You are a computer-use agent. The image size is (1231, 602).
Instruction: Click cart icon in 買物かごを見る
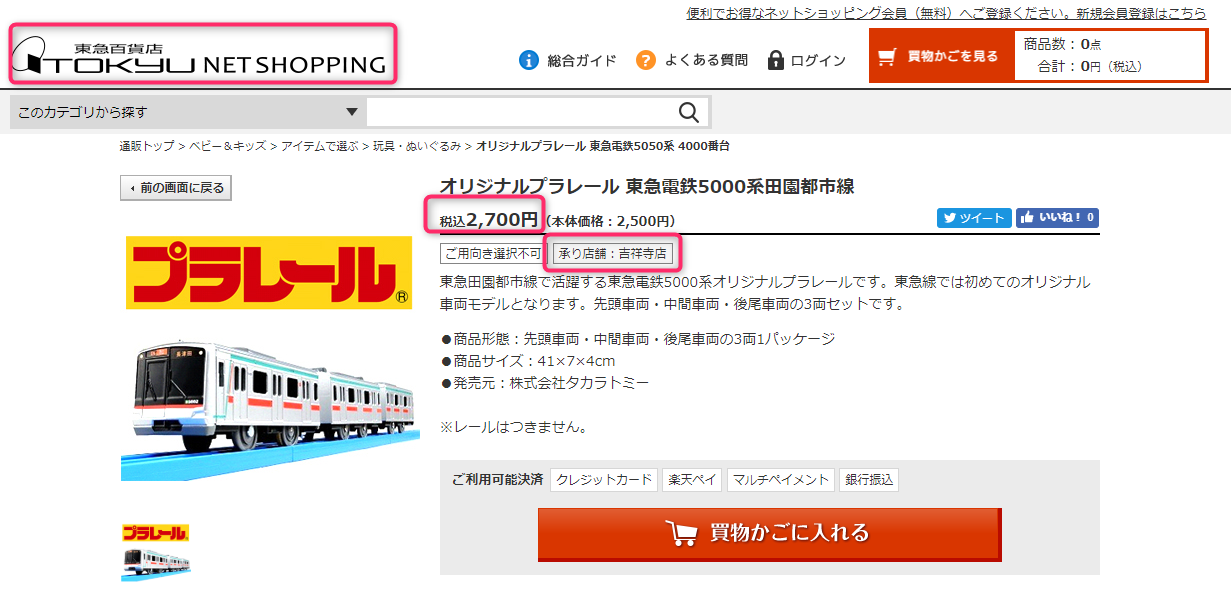coord(887,56)
